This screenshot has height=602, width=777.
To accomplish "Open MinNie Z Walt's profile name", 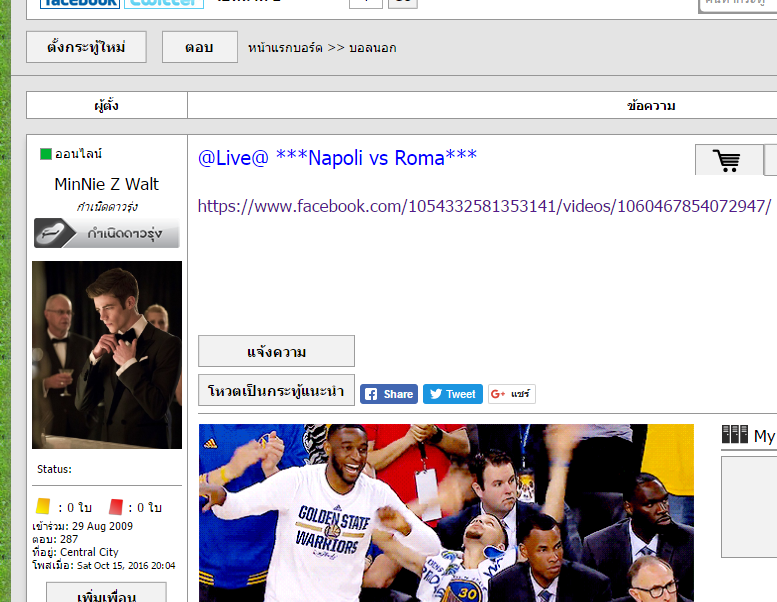I will click(107, 184).
